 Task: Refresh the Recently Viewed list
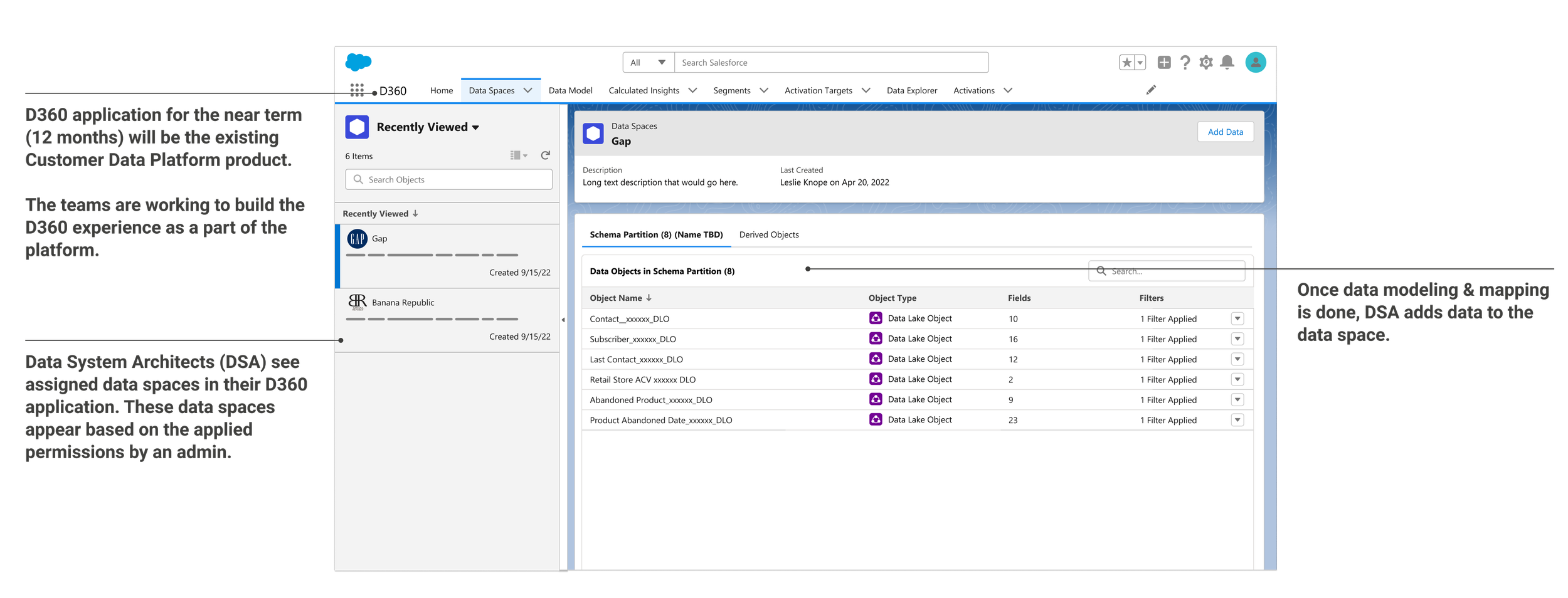[x=546, y=155]
